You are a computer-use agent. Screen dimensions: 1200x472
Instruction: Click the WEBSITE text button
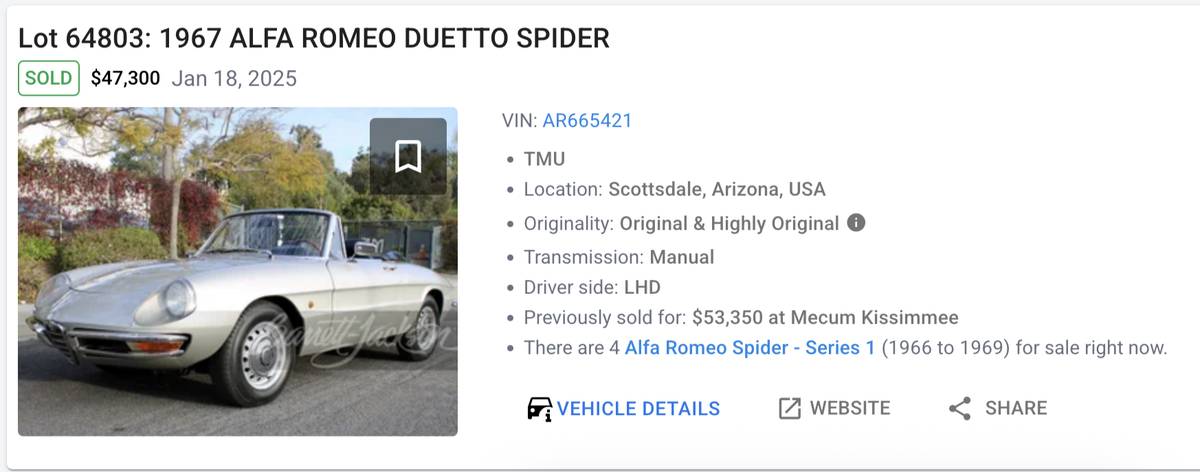point(850,408)
